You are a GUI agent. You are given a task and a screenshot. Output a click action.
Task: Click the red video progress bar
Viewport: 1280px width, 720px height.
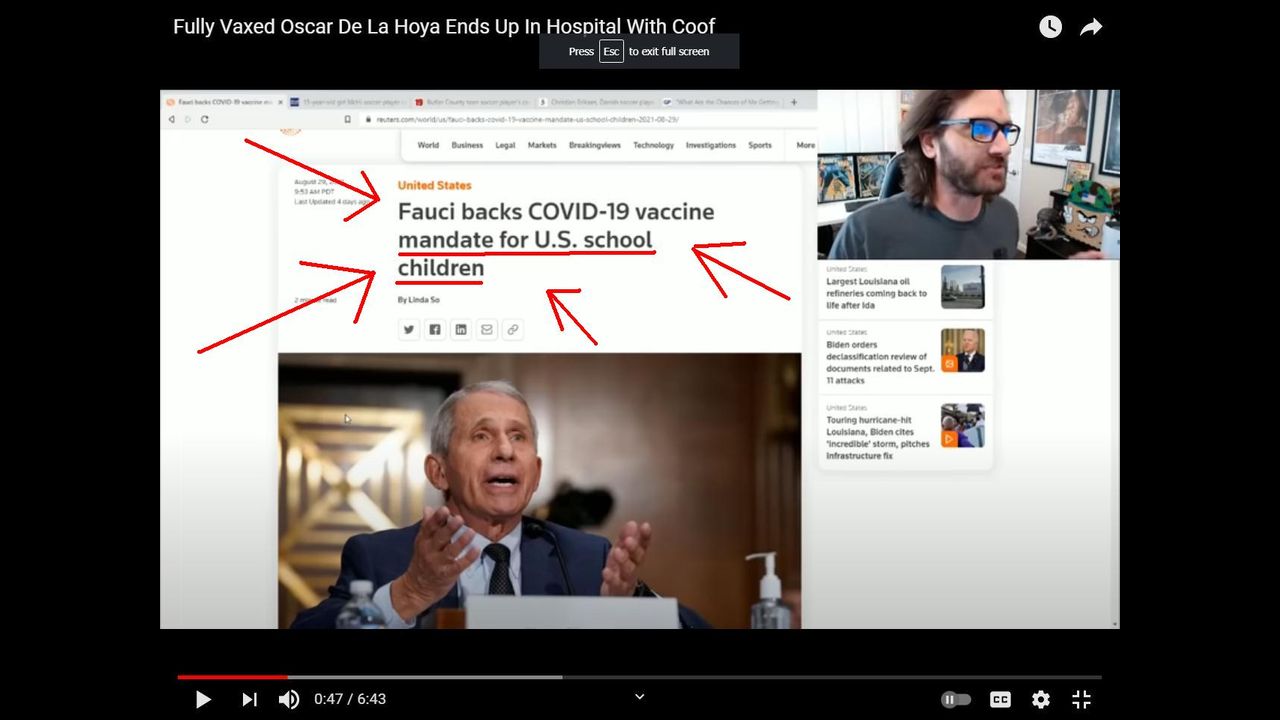pos(232,677)
